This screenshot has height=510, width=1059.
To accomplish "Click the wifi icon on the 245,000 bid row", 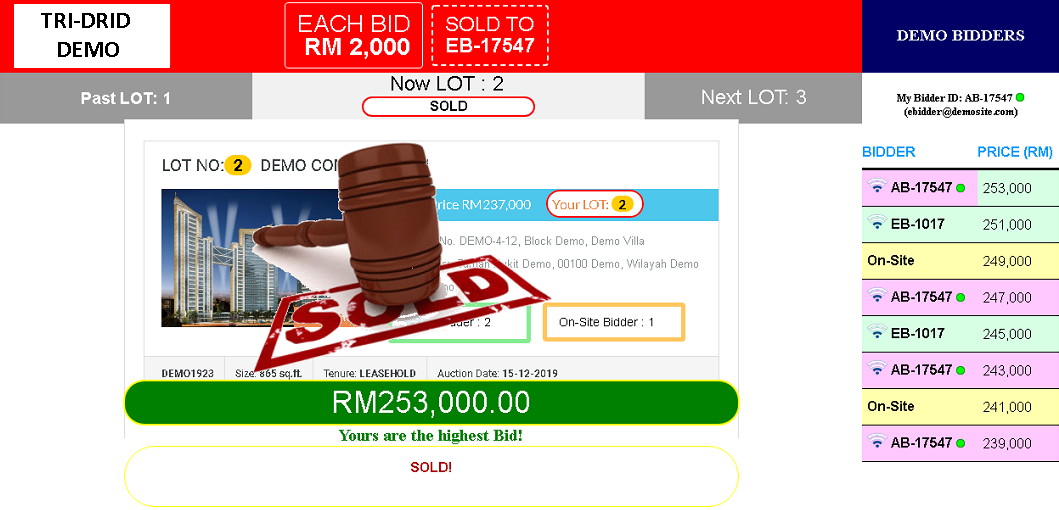I will pos(877,332).
